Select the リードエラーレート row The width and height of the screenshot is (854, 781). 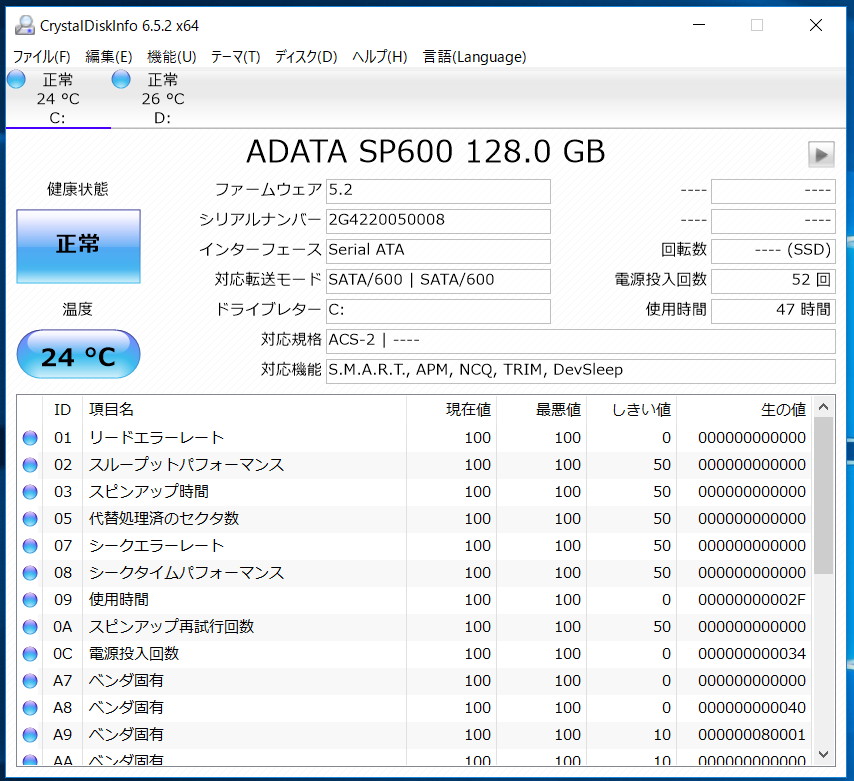[415, 438]
